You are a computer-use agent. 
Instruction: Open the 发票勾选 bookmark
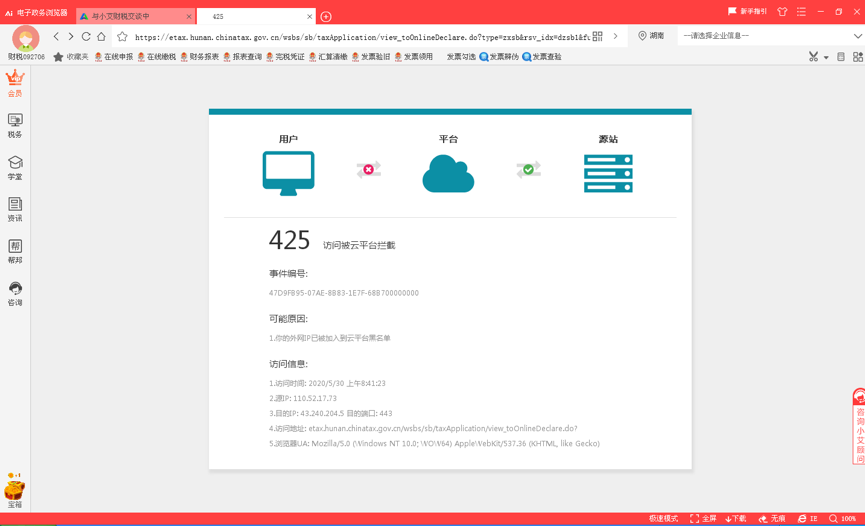[x=461, y=57]
